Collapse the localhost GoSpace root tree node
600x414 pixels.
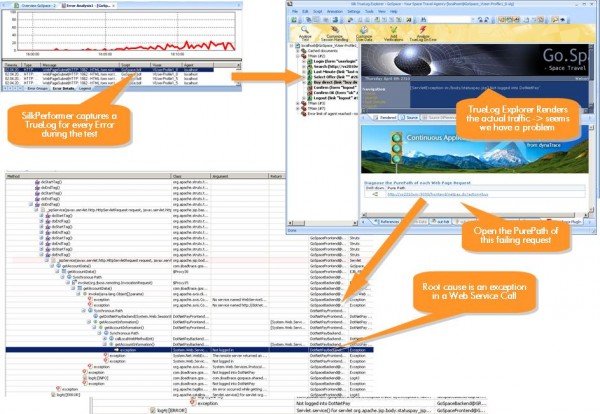[292, 46]
